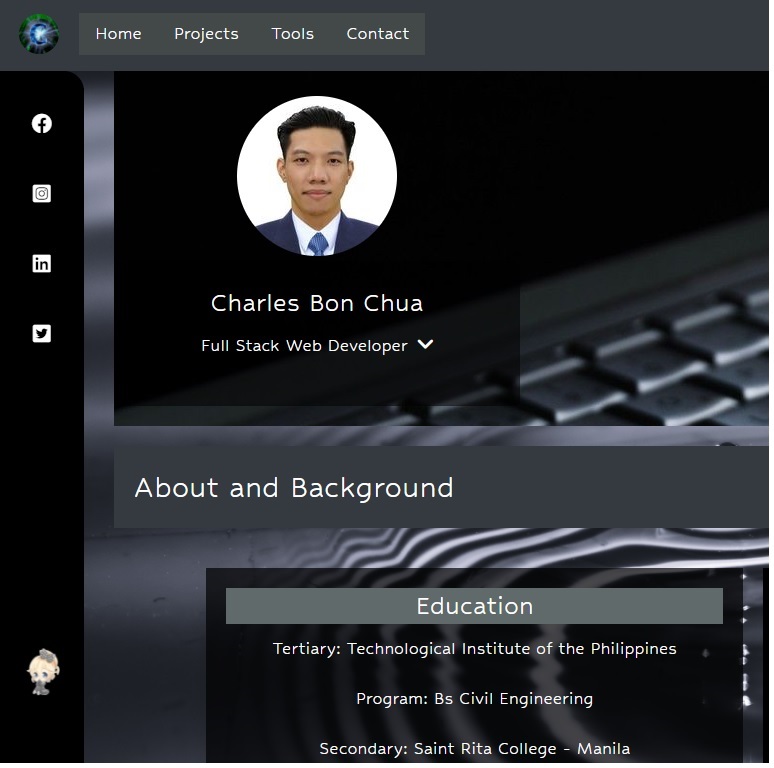The width and height of the screenshot is (774, 768).
Task: Select the Tertiary Technological Institute line
Action: tap(474, 649)
